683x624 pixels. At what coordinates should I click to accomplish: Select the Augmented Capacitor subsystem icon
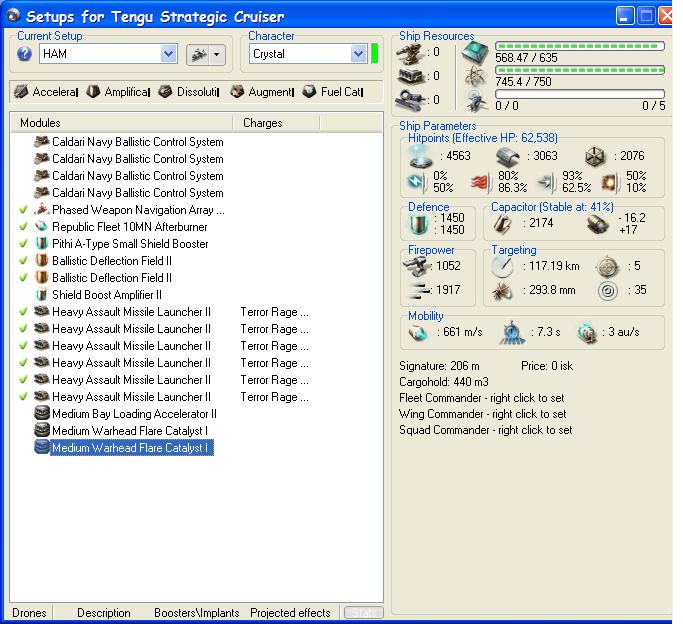point(237,91)
